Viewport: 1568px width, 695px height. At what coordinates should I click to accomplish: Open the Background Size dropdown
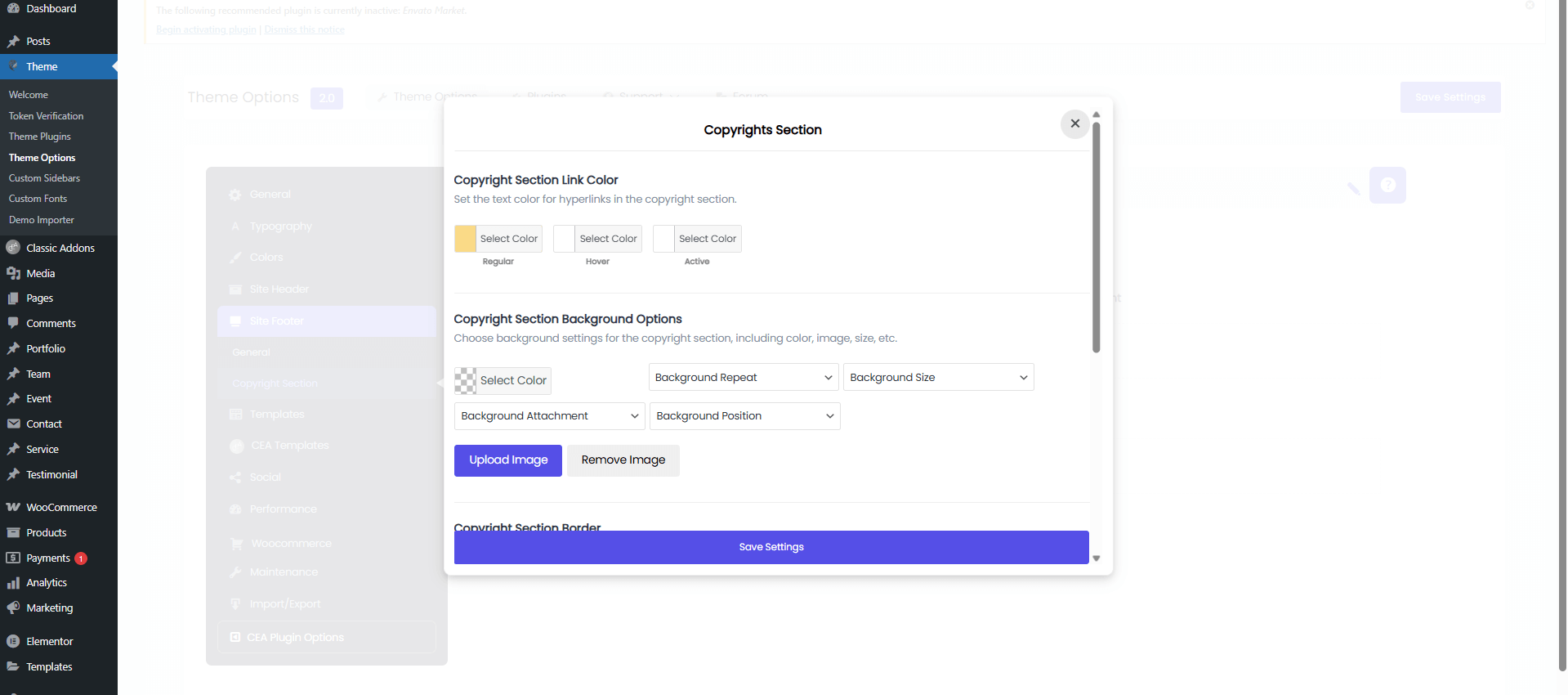938,377
